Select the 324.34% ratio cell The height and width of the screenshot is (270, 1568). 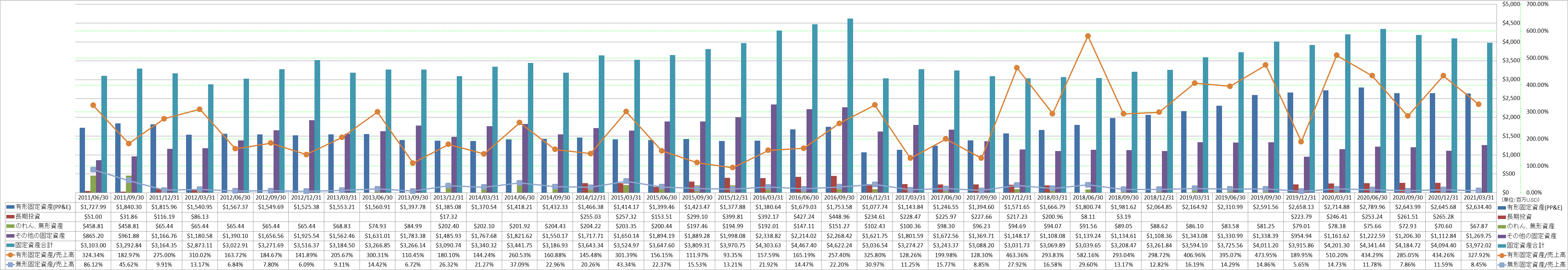[x=94, y=256]
